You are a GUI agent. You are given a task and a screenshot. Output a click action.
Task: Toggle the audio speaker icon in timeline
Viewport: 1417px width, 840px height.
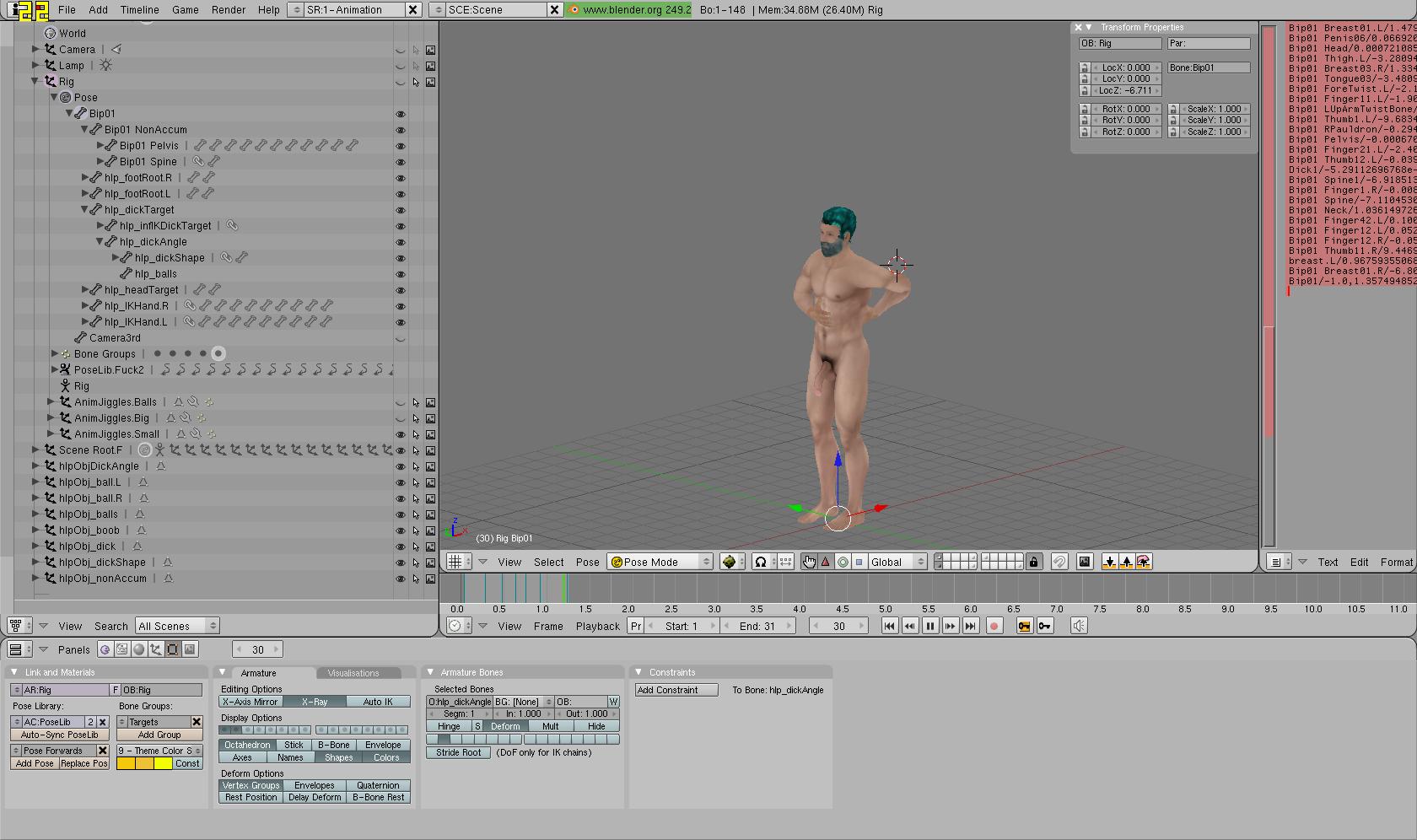click(1079, 626)
